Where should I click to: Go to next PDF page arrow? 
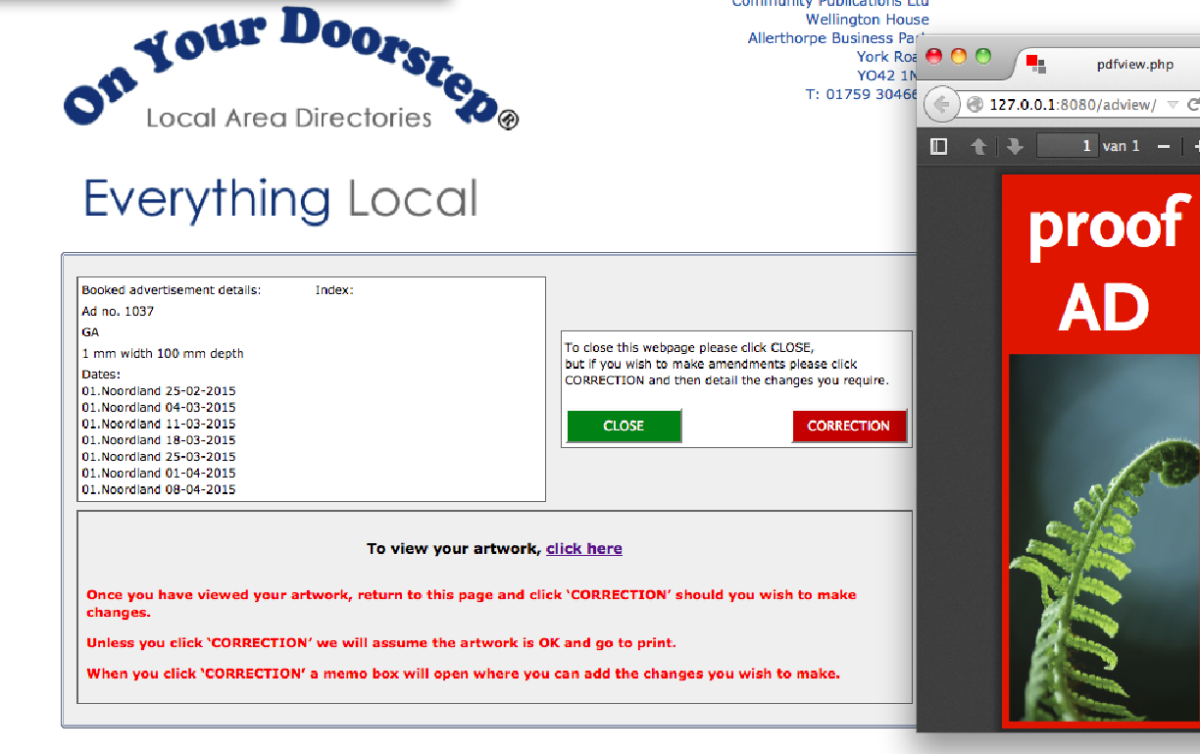click(x=1015, y=147)
